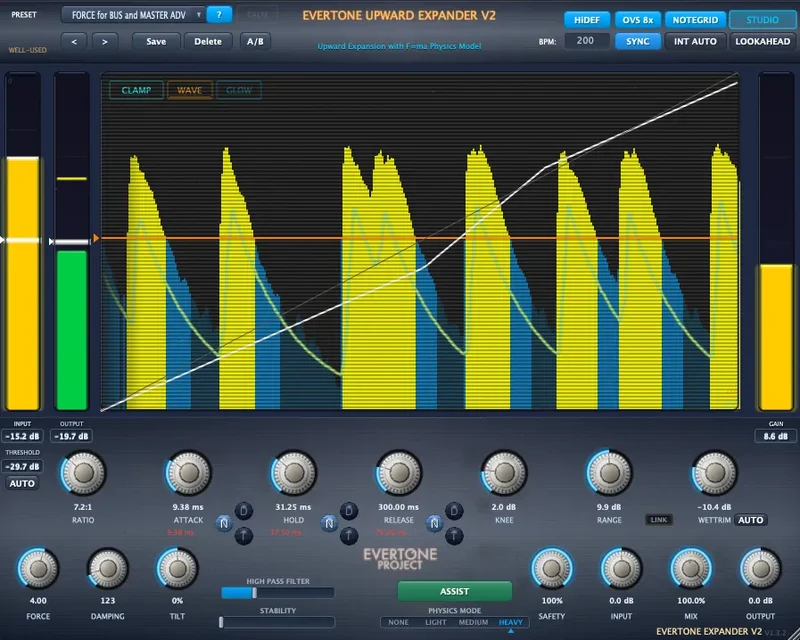Select the N note mode beside RELEASE

[x=434, y=523]
